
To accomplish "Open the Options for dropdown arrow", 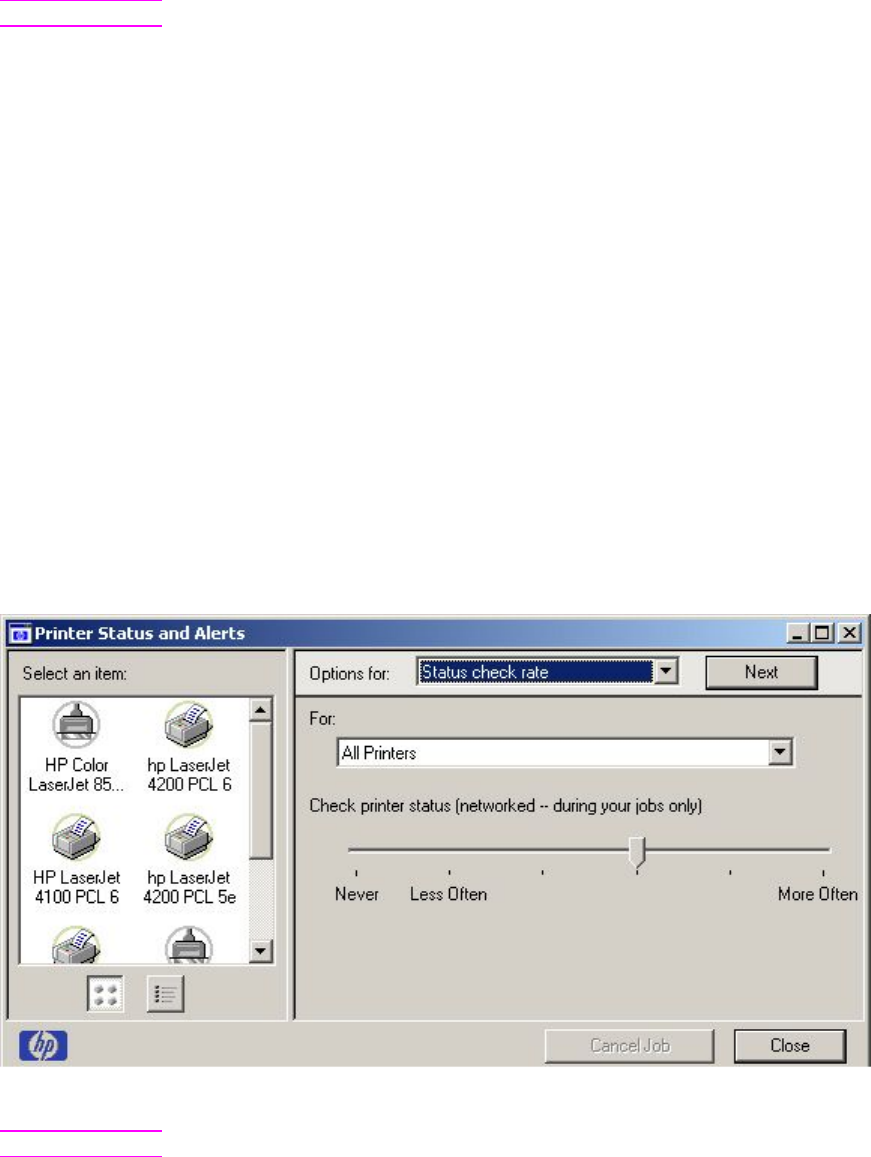I will pyautogui.click(x=666, y=671).
